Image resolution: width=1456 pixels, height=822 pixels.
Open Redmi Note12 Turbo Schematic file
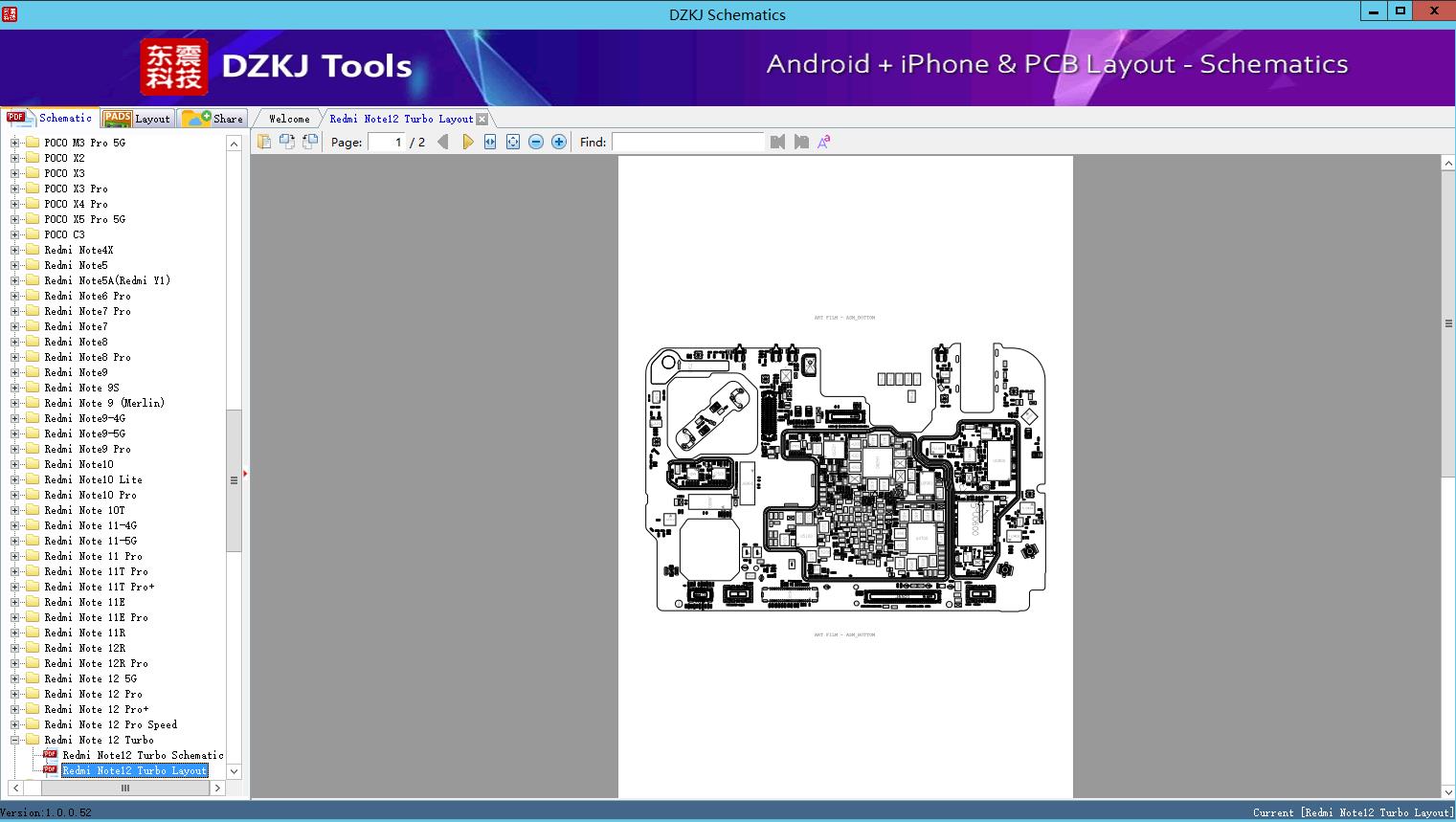pos(143,755)
